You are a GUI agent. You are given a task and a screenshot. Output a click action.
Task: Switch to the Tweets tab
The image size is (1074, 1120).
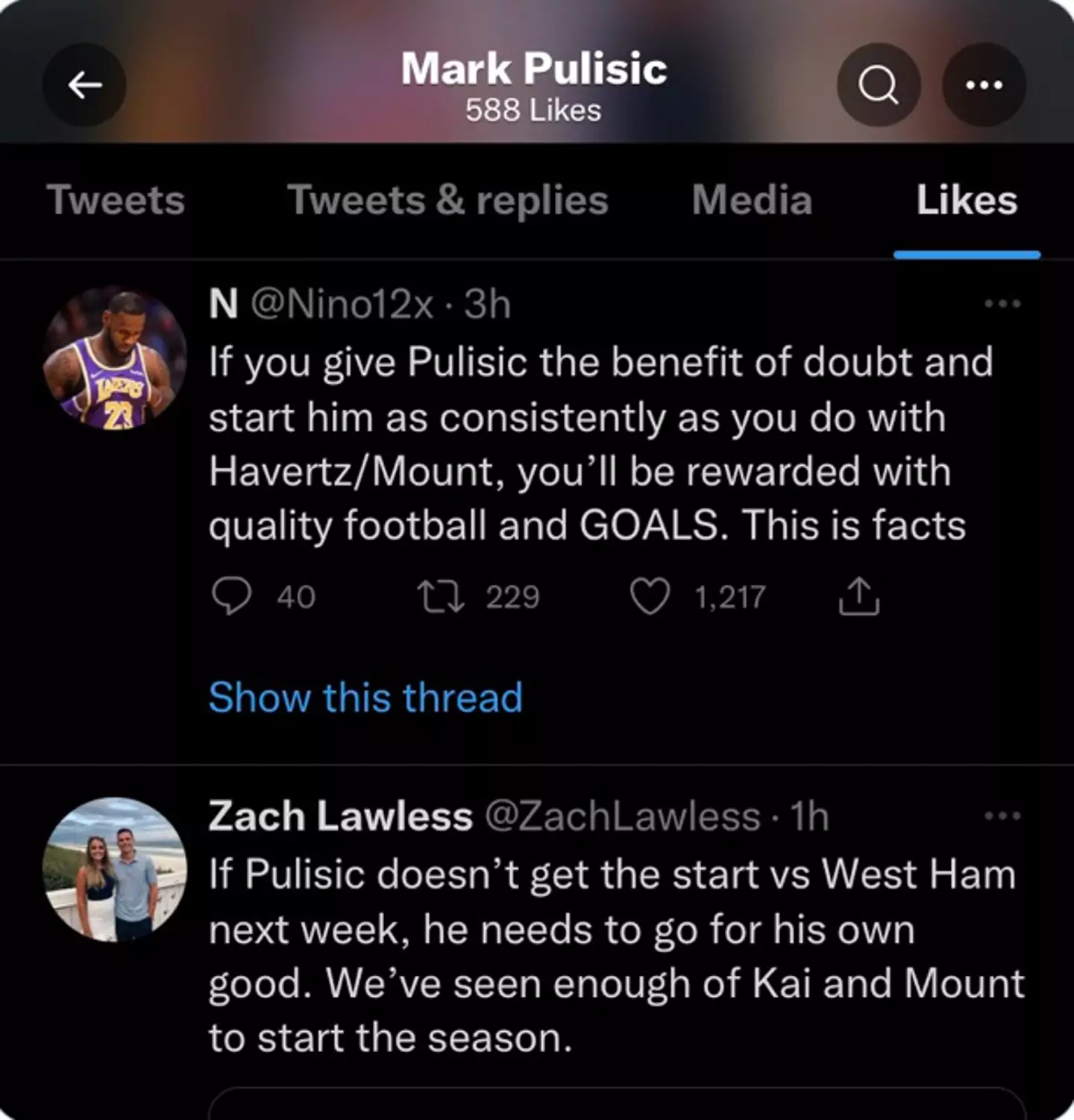click(x=116, y=200)
